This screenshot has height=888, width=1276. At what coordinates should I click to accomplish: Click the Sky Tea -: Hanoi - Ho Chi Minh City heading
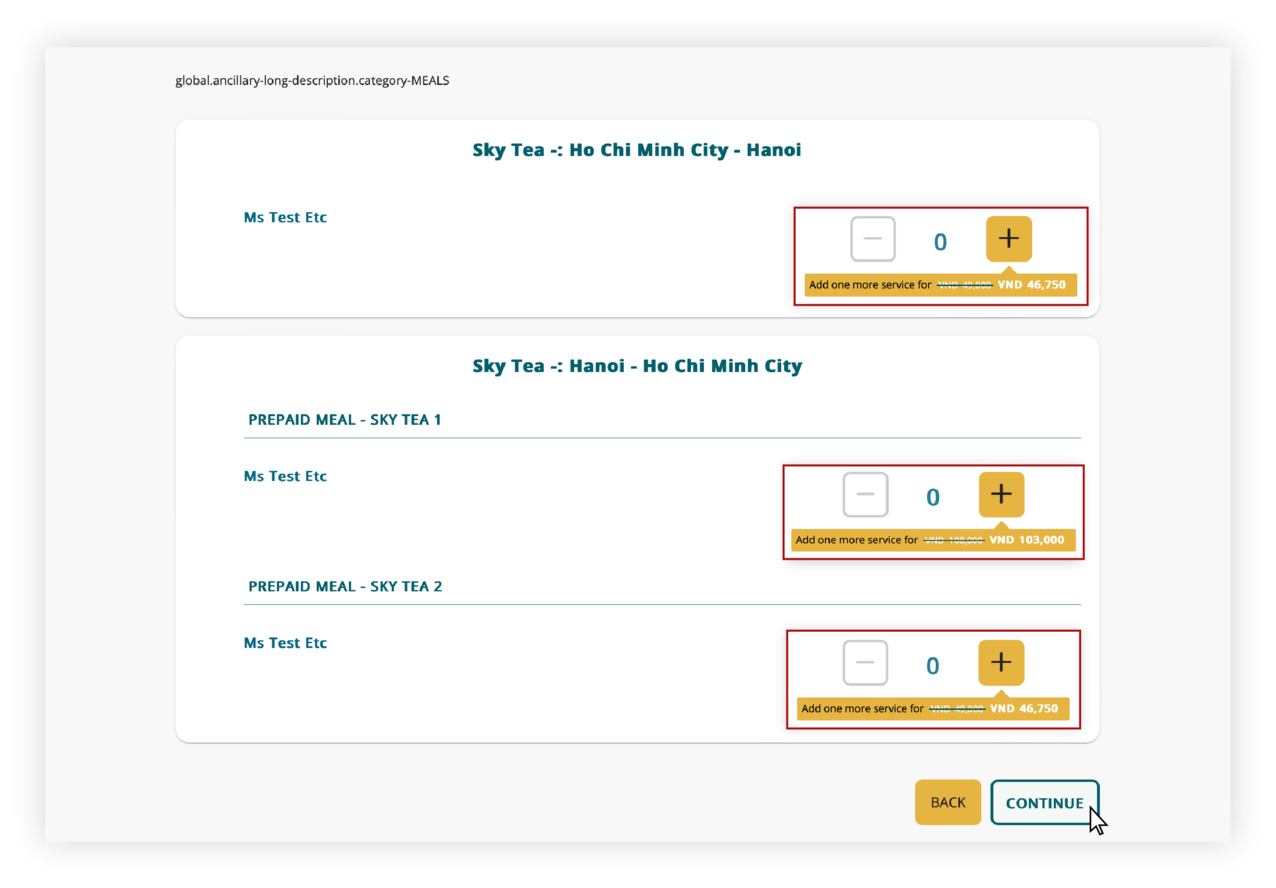[x=637, y=365]
